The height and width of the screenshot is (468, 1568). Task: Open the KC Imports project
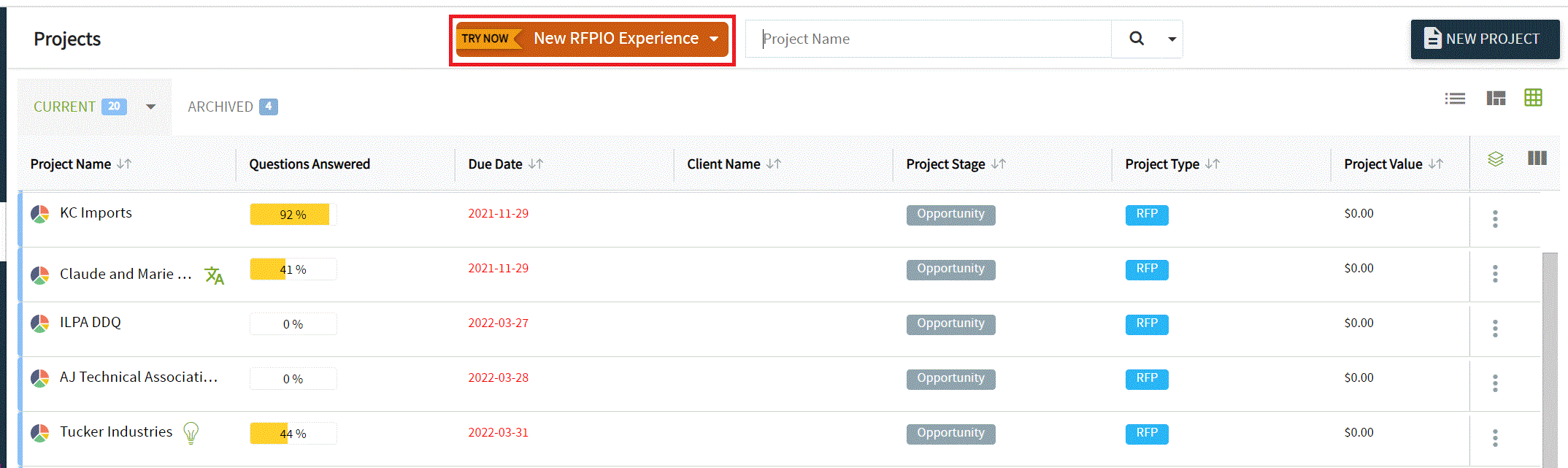tap(96, 212)
